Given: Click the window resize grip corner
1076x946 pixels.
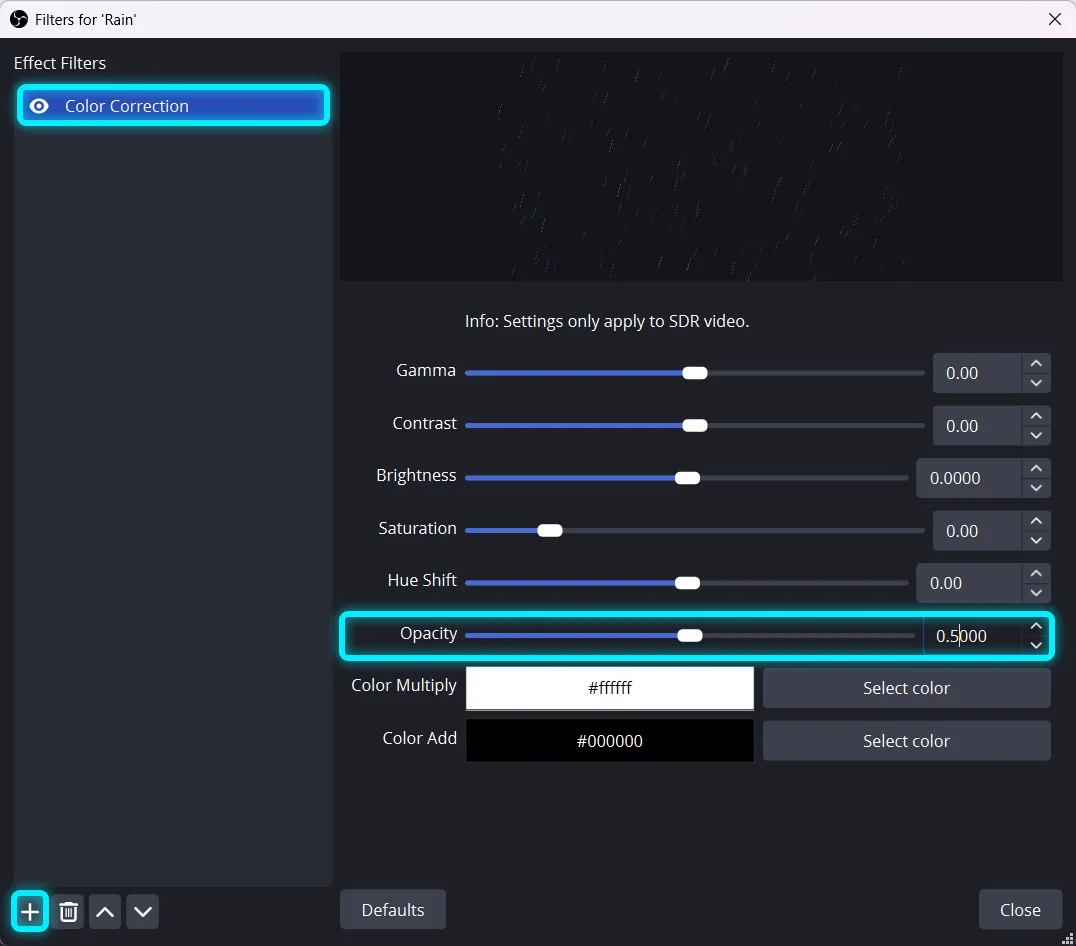Looking at the screenshot, I should 1068,938.
